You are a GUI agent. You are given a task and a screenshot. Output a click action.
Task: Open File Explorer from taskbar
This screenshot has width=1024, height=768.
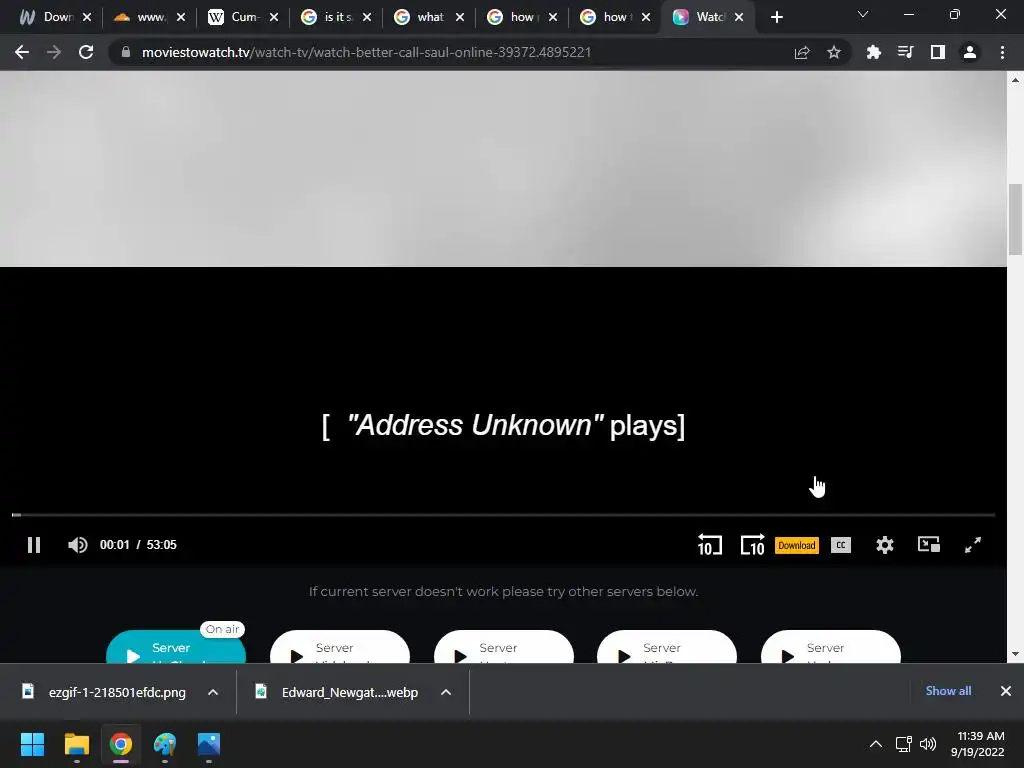point(76,744)
